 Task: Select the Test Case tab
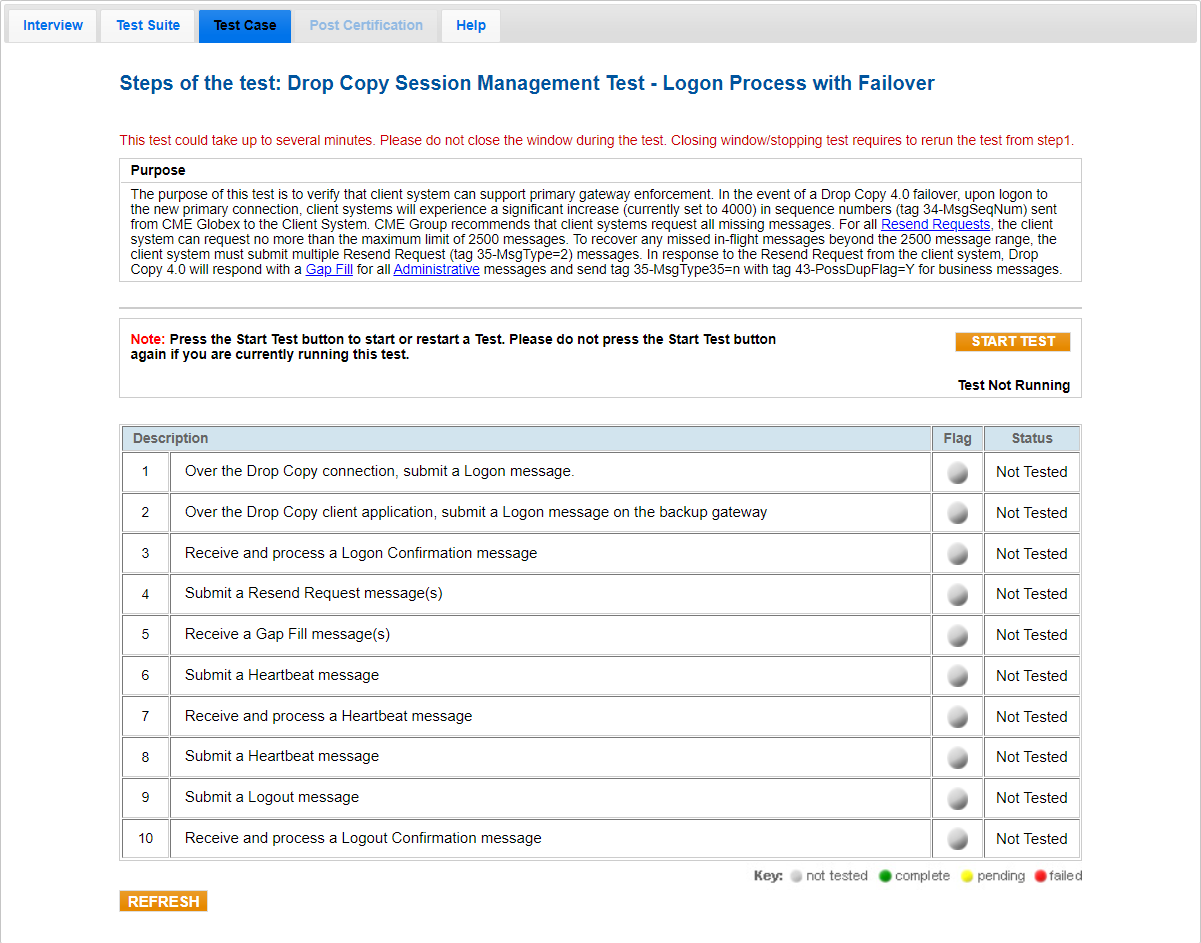tap(245, 26)
